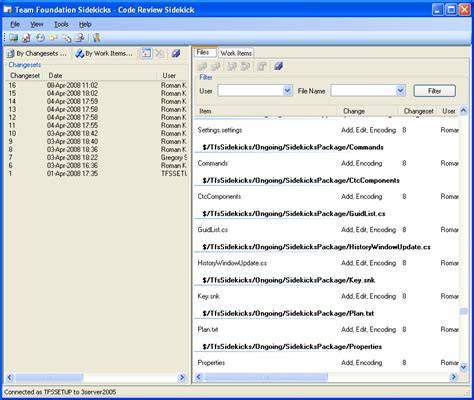Click the person-with-document icon in main toolbar
Screen dimensions: 474x400
(80, 38)
